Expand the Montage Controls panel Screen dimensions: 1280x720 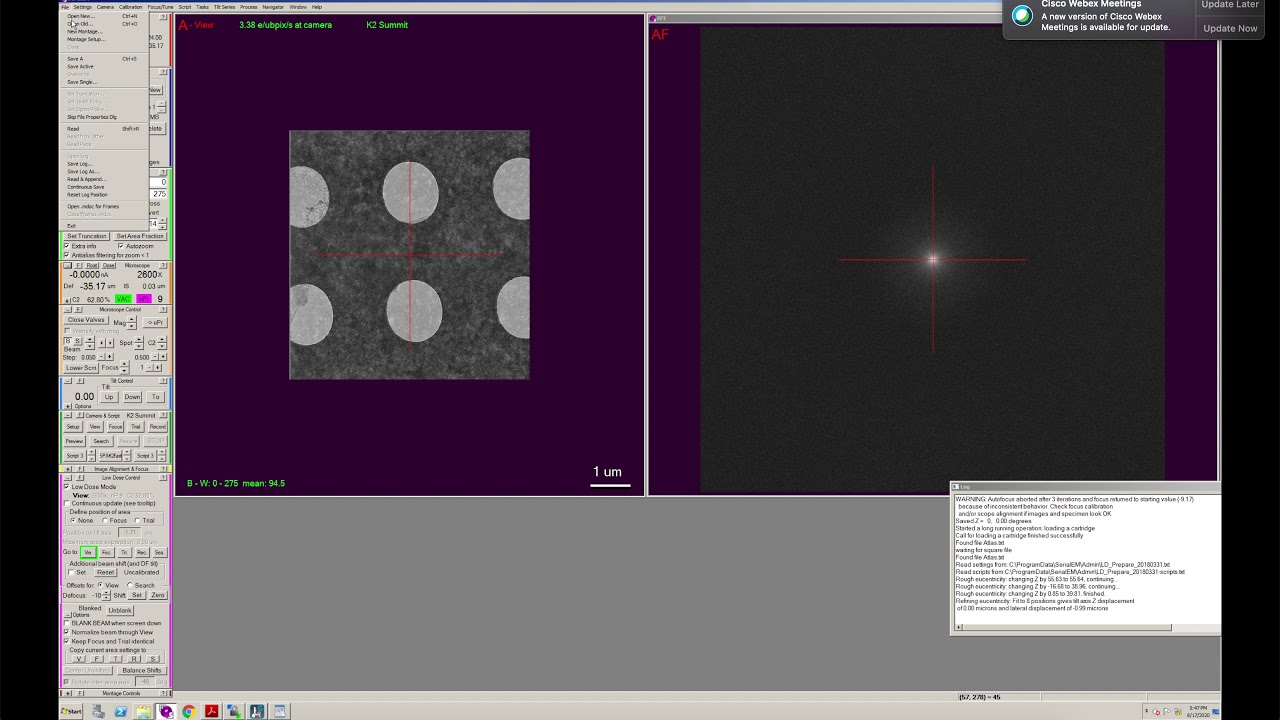[68, 693]
